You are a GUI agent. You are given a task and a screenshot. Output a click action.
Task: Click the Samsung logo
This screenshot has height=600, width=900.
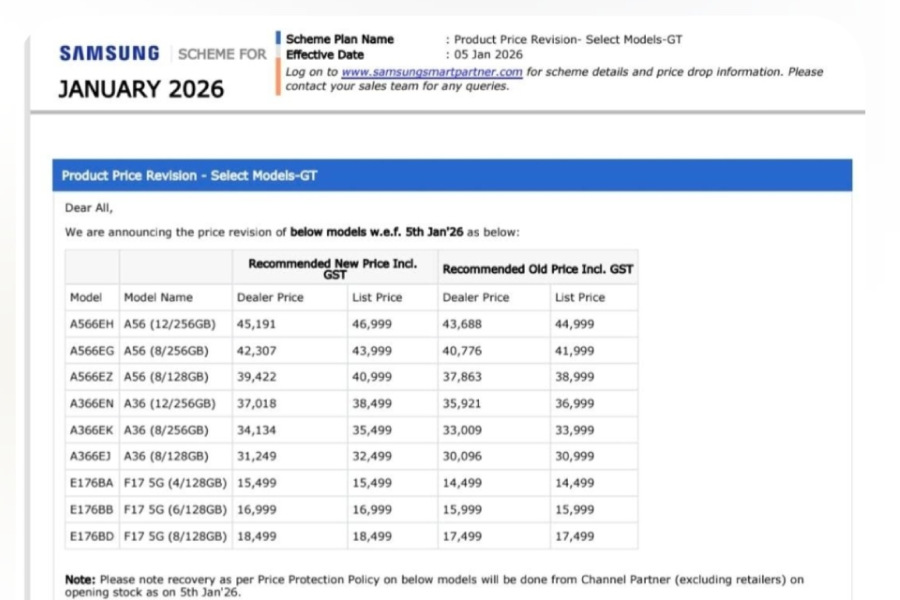[x=109, y=54]
